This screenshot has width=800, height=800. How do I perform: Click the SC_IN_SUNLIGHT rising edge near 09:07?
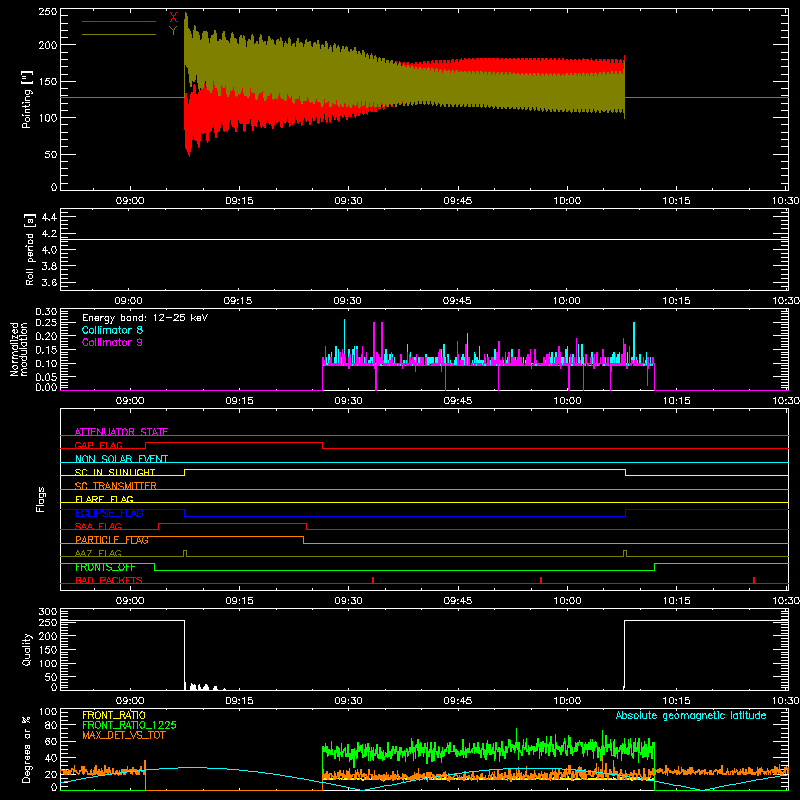(x=184, y=472)
